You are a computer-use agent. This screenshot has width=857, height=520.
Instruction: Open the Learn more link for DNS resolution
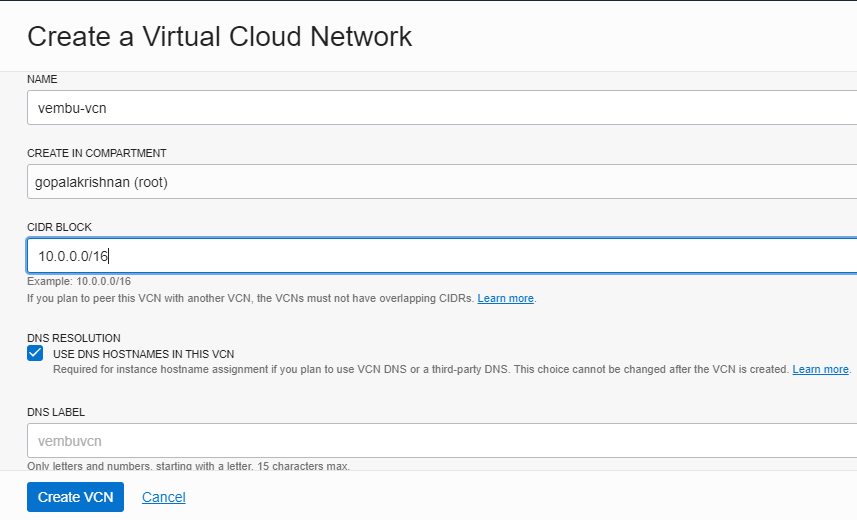820,370
